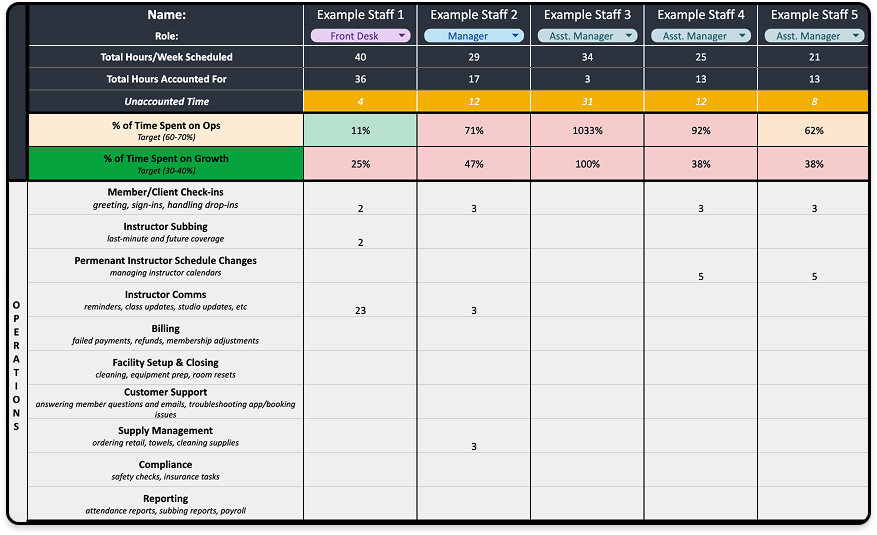Select Staff 2 Supply Management hours cell
Screen dimensions: 877x535
coord(474,446)
